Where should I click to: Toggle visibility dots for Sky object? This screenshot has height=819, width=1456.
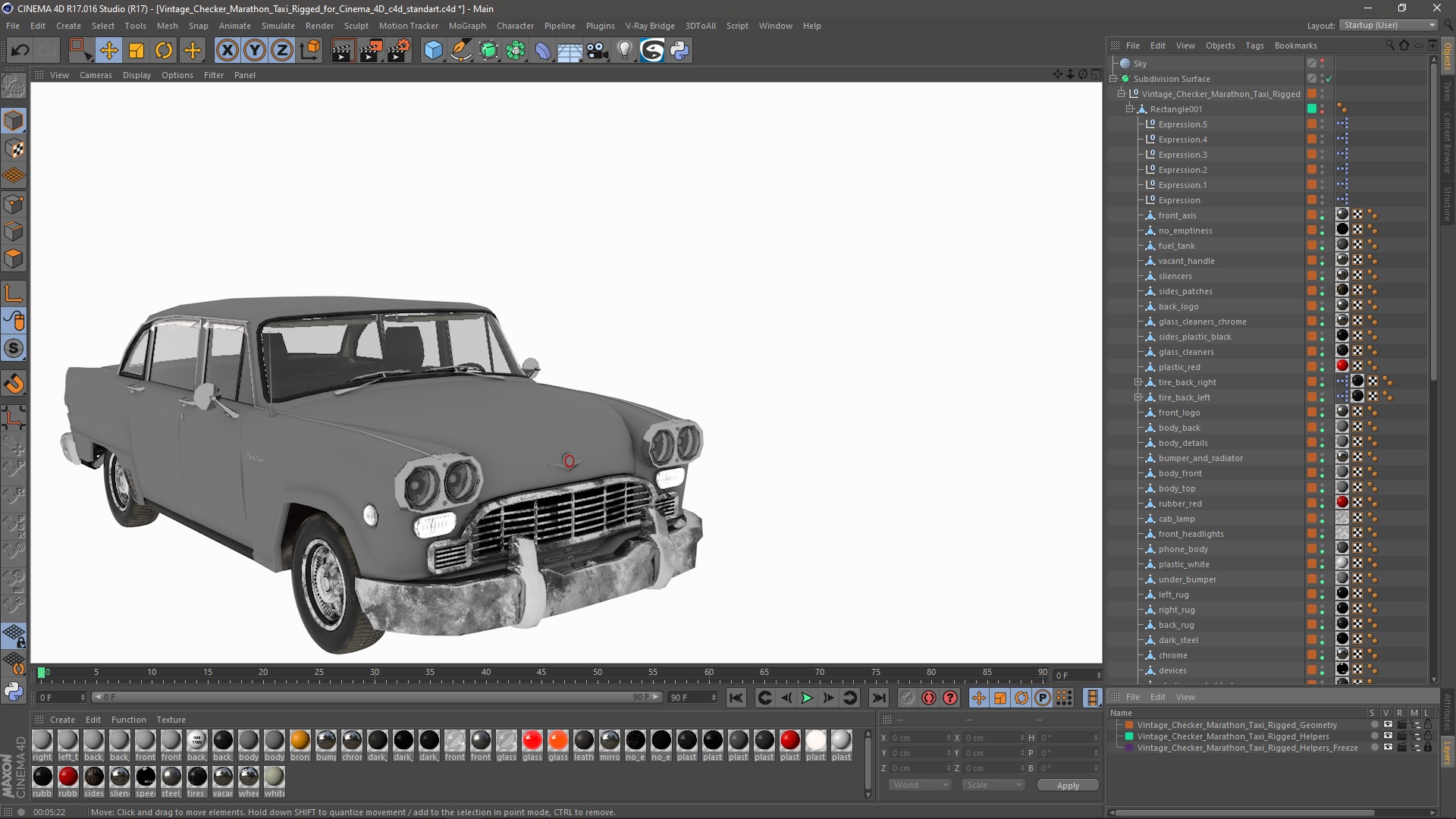1323,64
